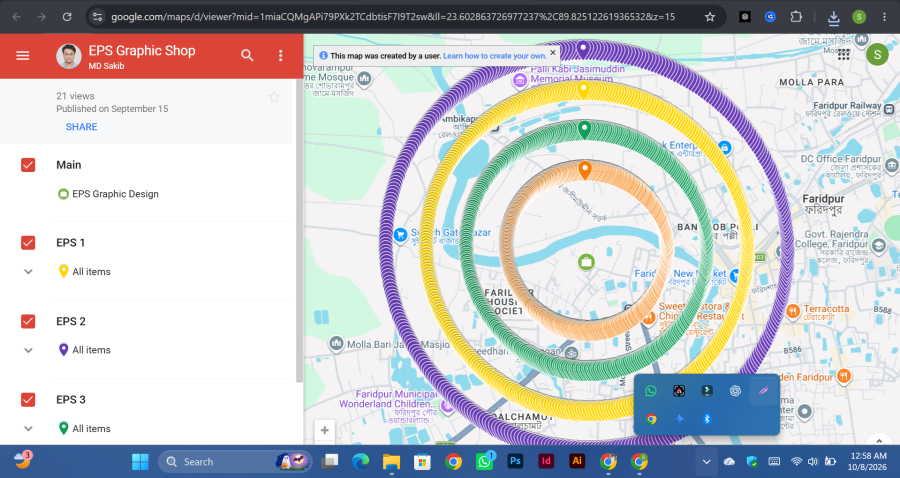Screen dimensions: 900x478
Task: Click MD Sakib's profile photo
Action: (x=68, y=56)
